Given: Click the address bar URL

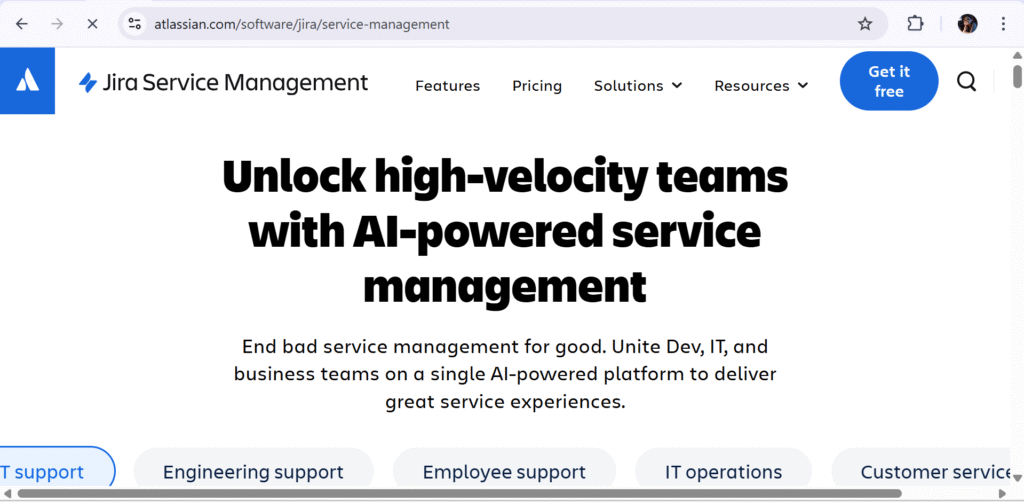Looking at the screenshot, I should pyautogui.click(x=302, y=25).
